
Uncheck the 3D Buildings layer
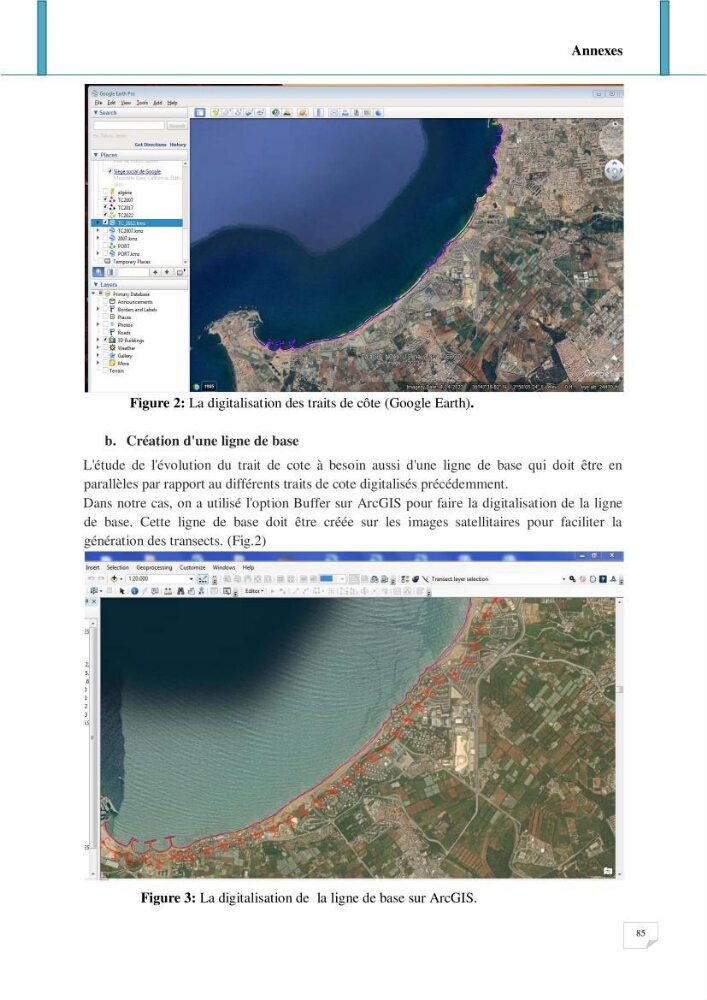coord(105,340)
